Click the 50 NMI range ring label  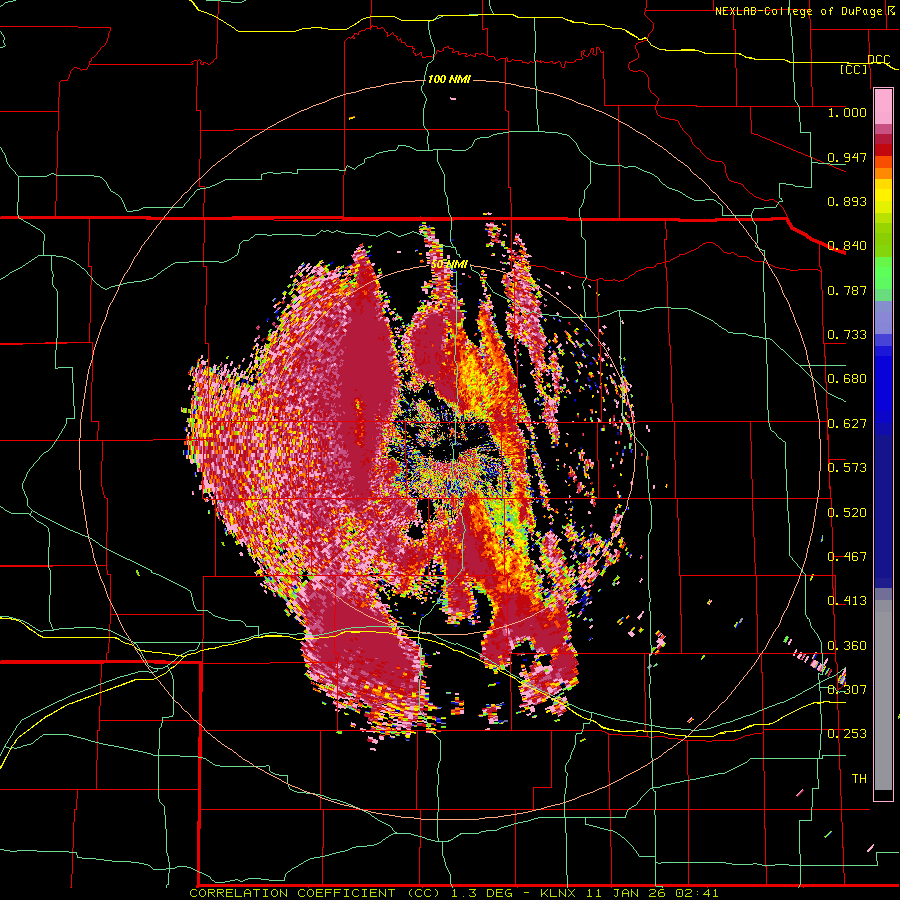coord(449,265)
